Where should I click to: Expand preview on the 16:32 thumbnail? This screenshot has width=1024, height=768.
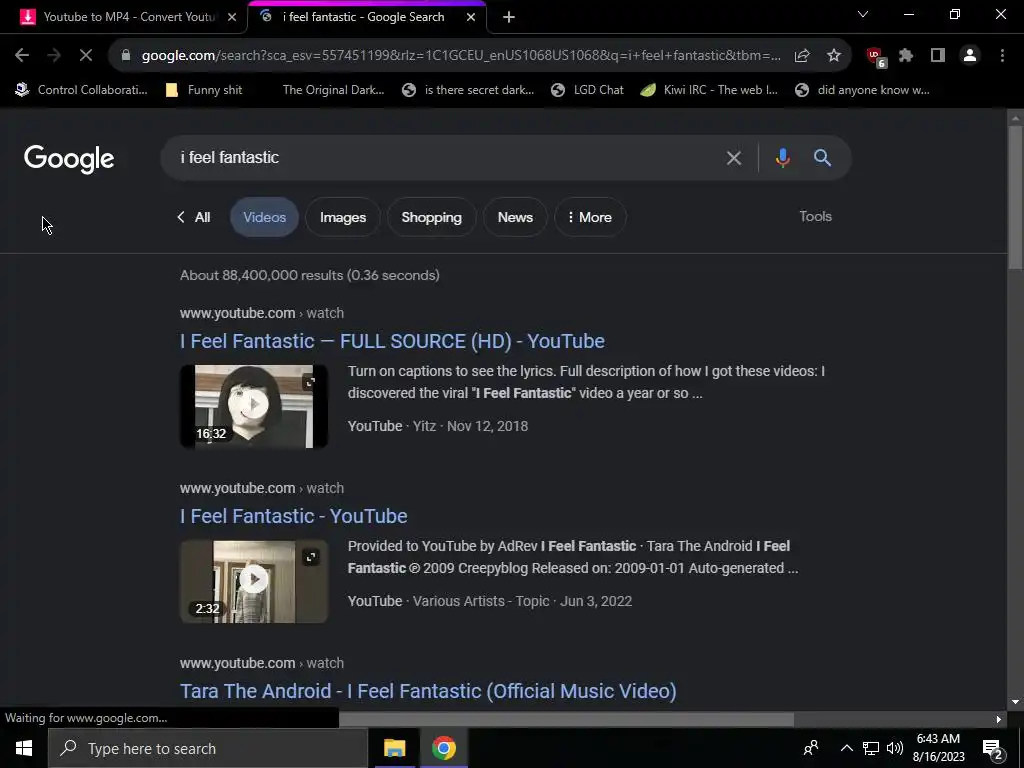pyautogui.click(x=310, y=382)
